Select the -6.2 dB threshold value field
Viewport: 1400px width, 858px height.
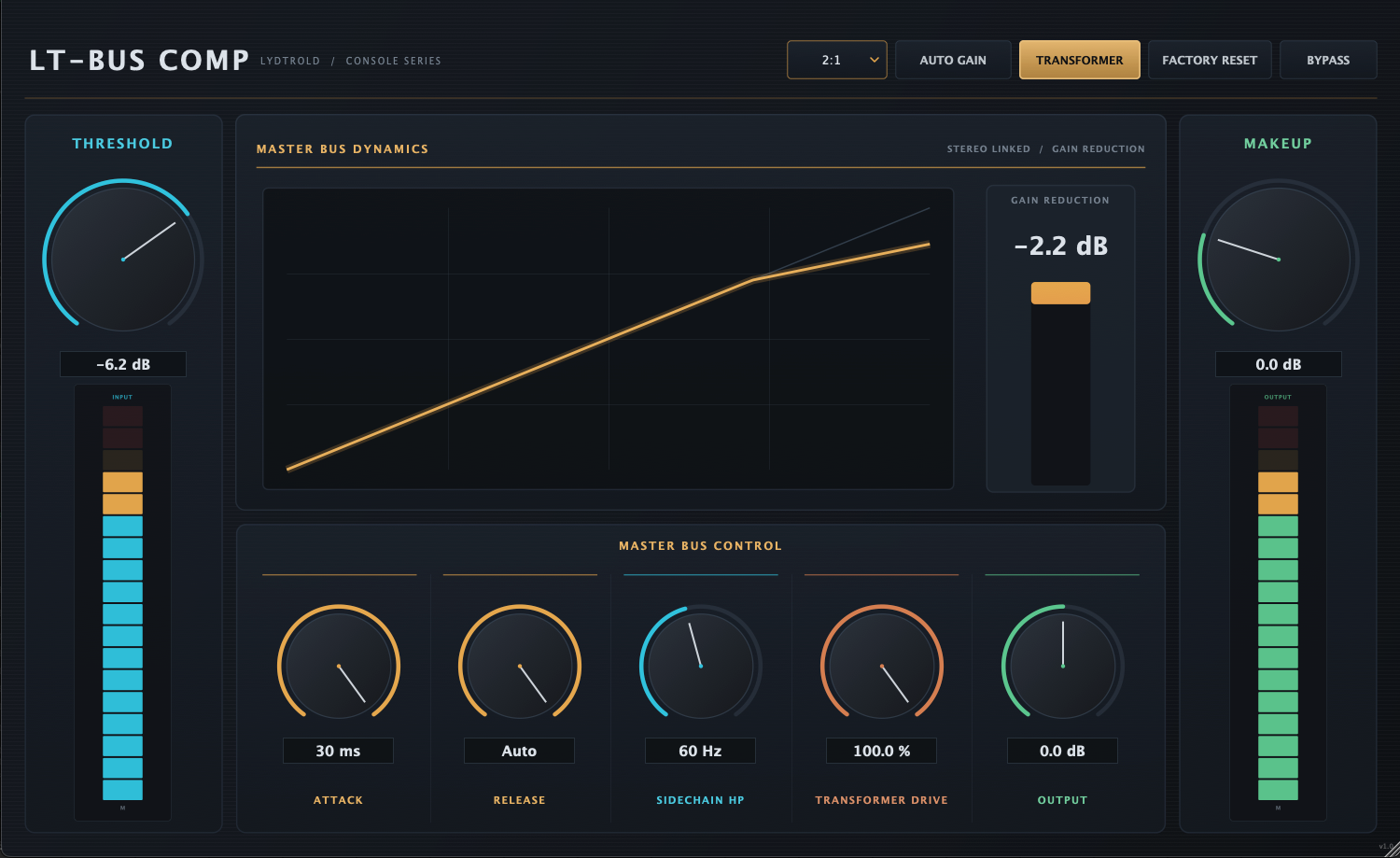tap(123, 364)
